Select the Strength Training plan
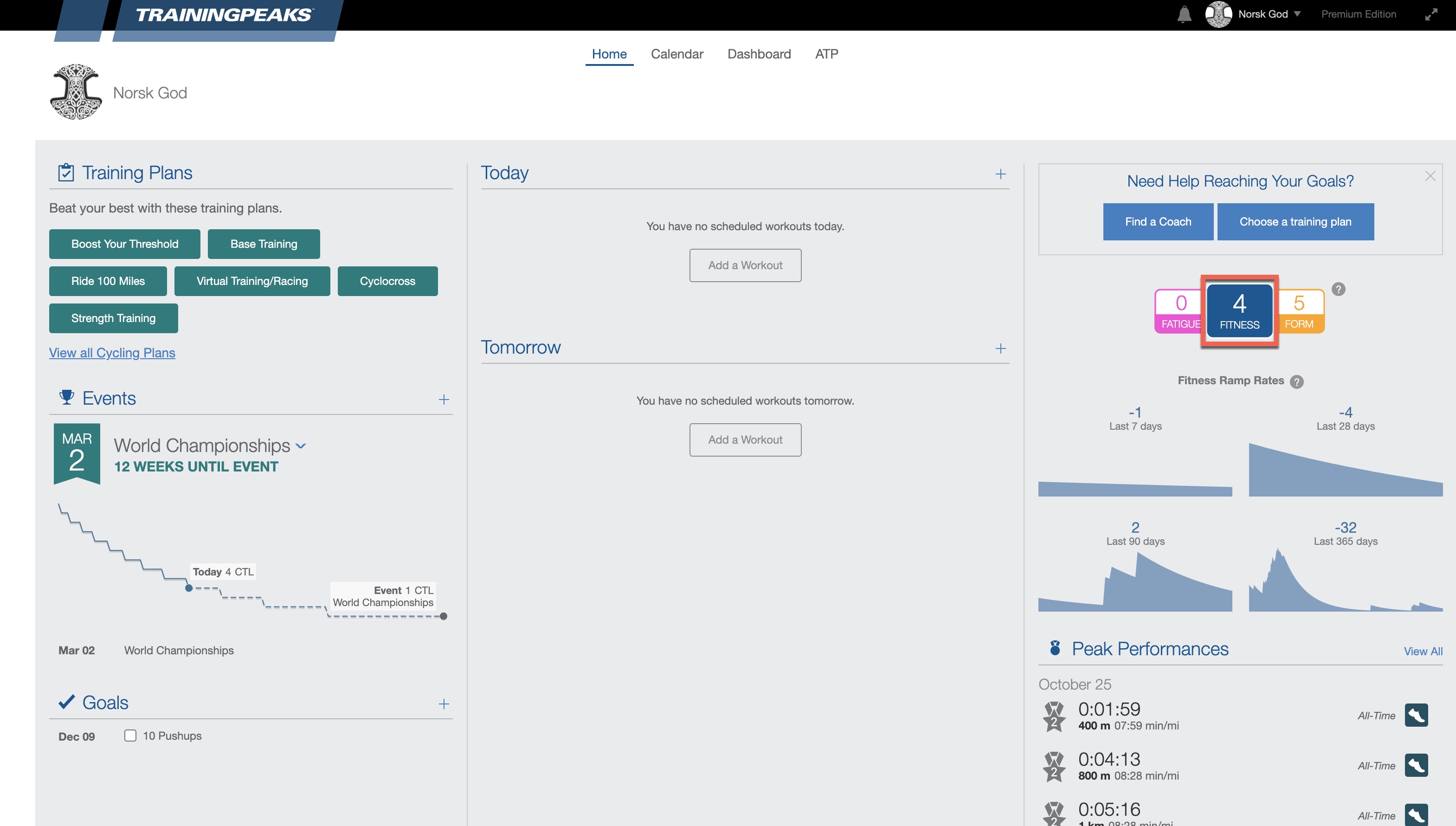Image resolution: width=1456 pixels, height=826 pixels. (113, 318)
